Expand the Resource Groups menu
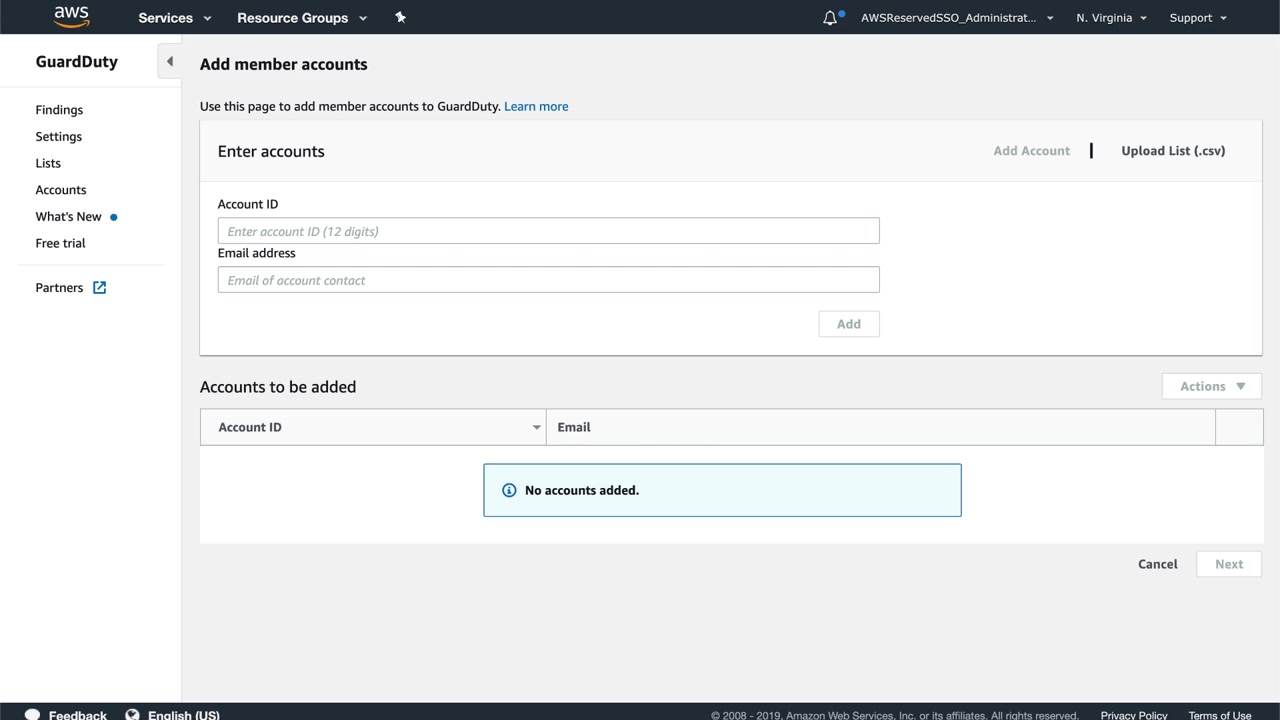This screenshot has height=720, width=1280. pos(302,18)
